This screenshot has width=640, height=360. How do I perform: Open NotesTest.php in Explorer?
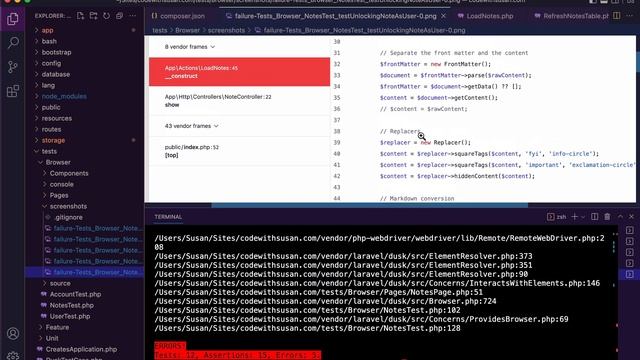[71, 305]
